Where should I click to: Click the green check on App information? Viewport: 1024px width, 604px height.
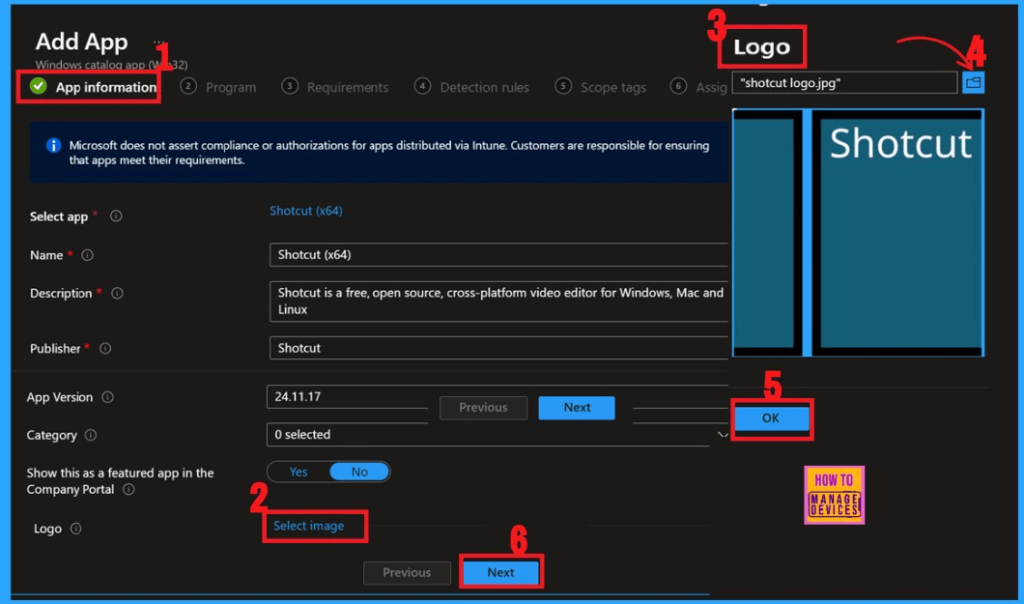(x=39, y=86)
